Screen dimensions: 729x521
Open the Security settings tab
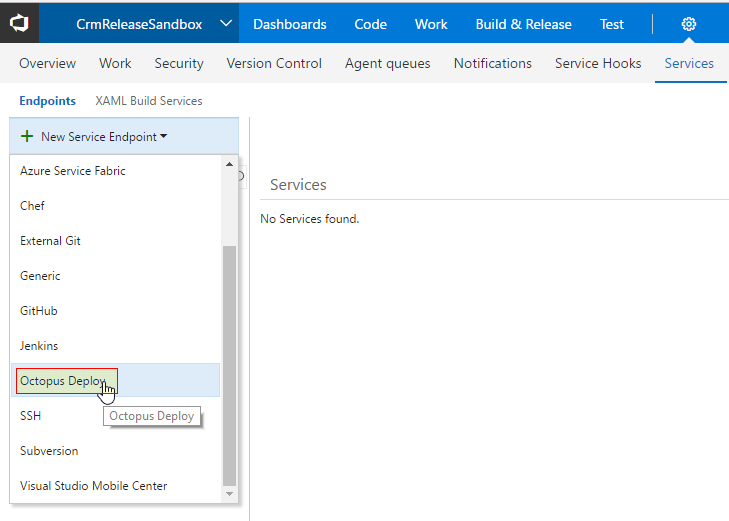point(179,63)
